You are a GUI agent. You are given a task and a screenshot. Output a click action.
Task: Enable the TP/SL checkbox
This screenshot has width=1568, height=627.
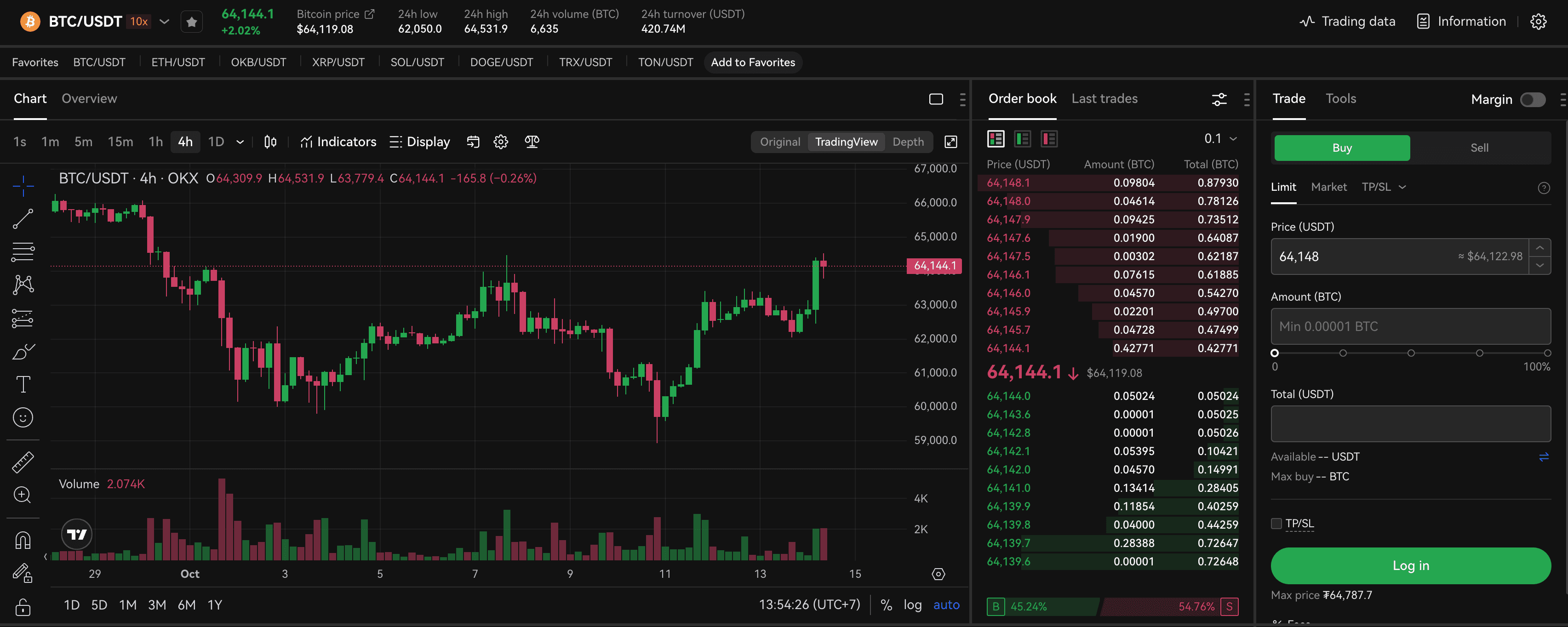[x=1276, y=524]
